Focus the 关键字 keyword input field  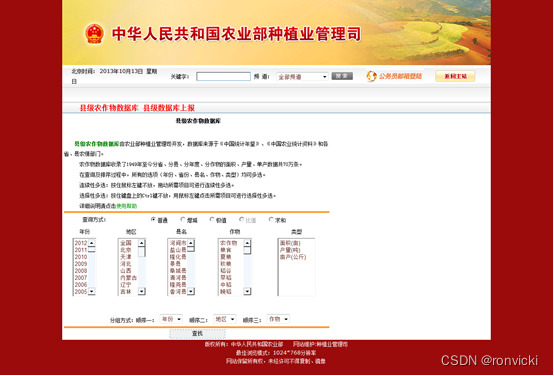pyautogui.click(x=223, y=77)
